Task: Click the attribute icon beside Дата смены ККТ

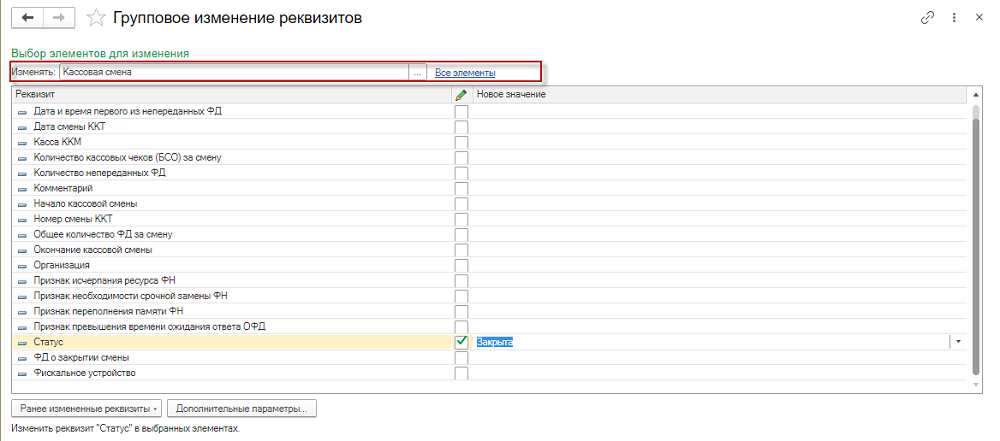Action: pyautogui.click(x=23, y=127)
